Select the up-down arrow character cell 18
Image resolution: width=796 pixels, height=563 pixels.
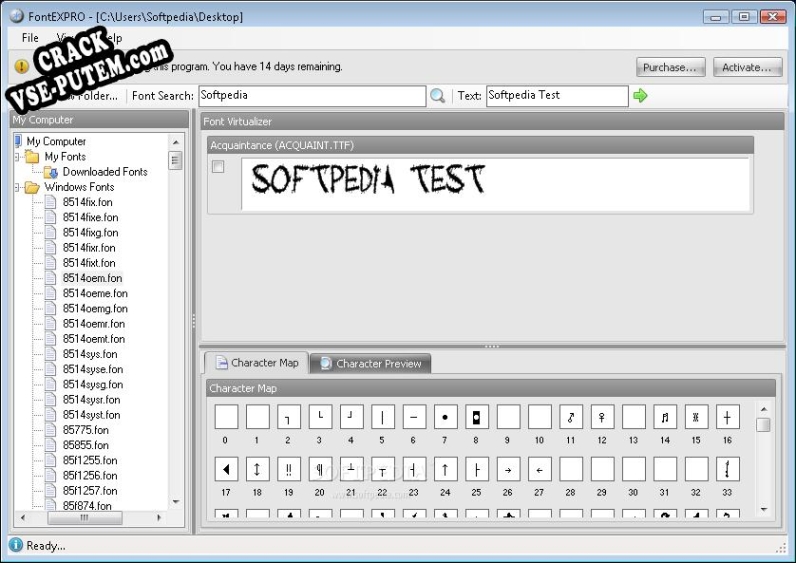point(257,469)
